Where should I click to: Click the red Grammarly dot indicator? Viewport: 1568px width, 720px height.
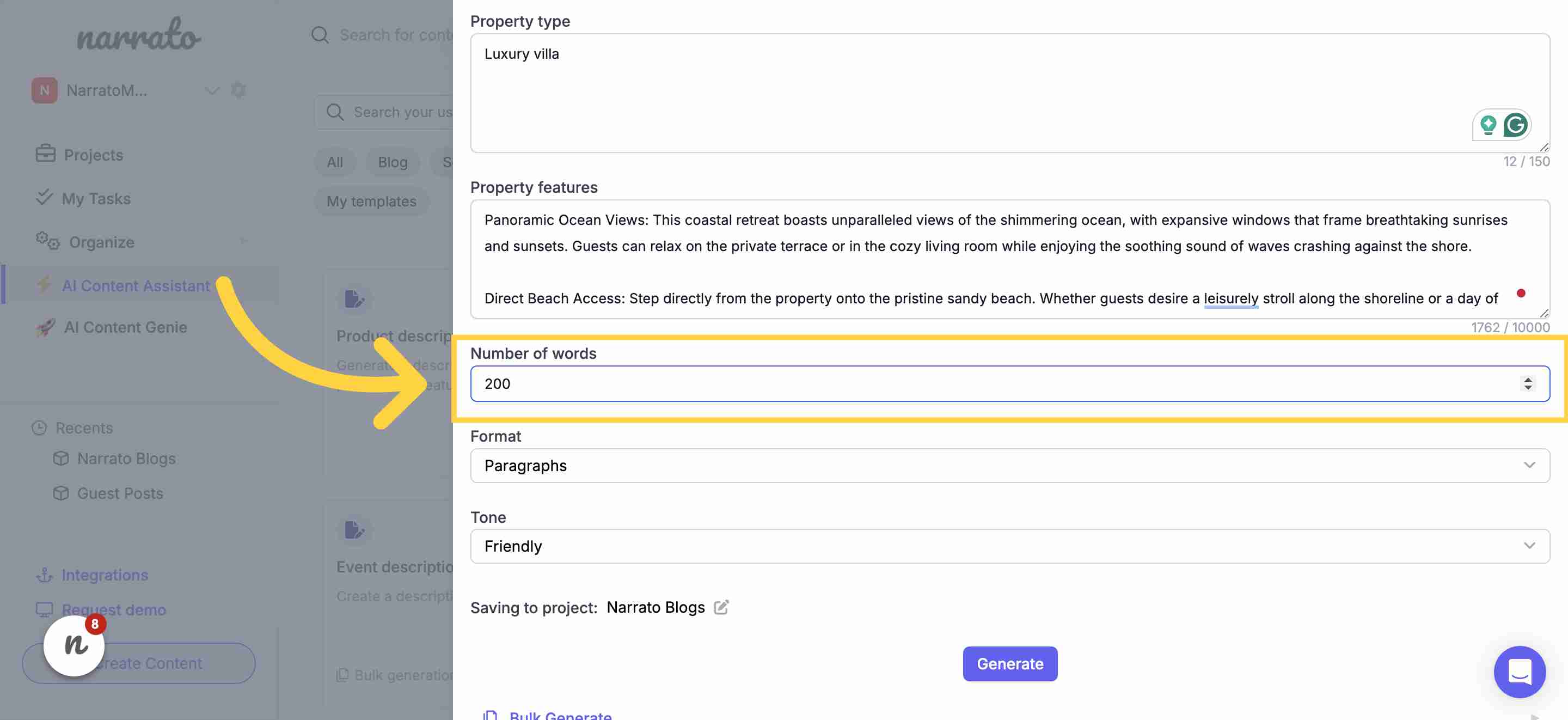tap(1521, 293)
